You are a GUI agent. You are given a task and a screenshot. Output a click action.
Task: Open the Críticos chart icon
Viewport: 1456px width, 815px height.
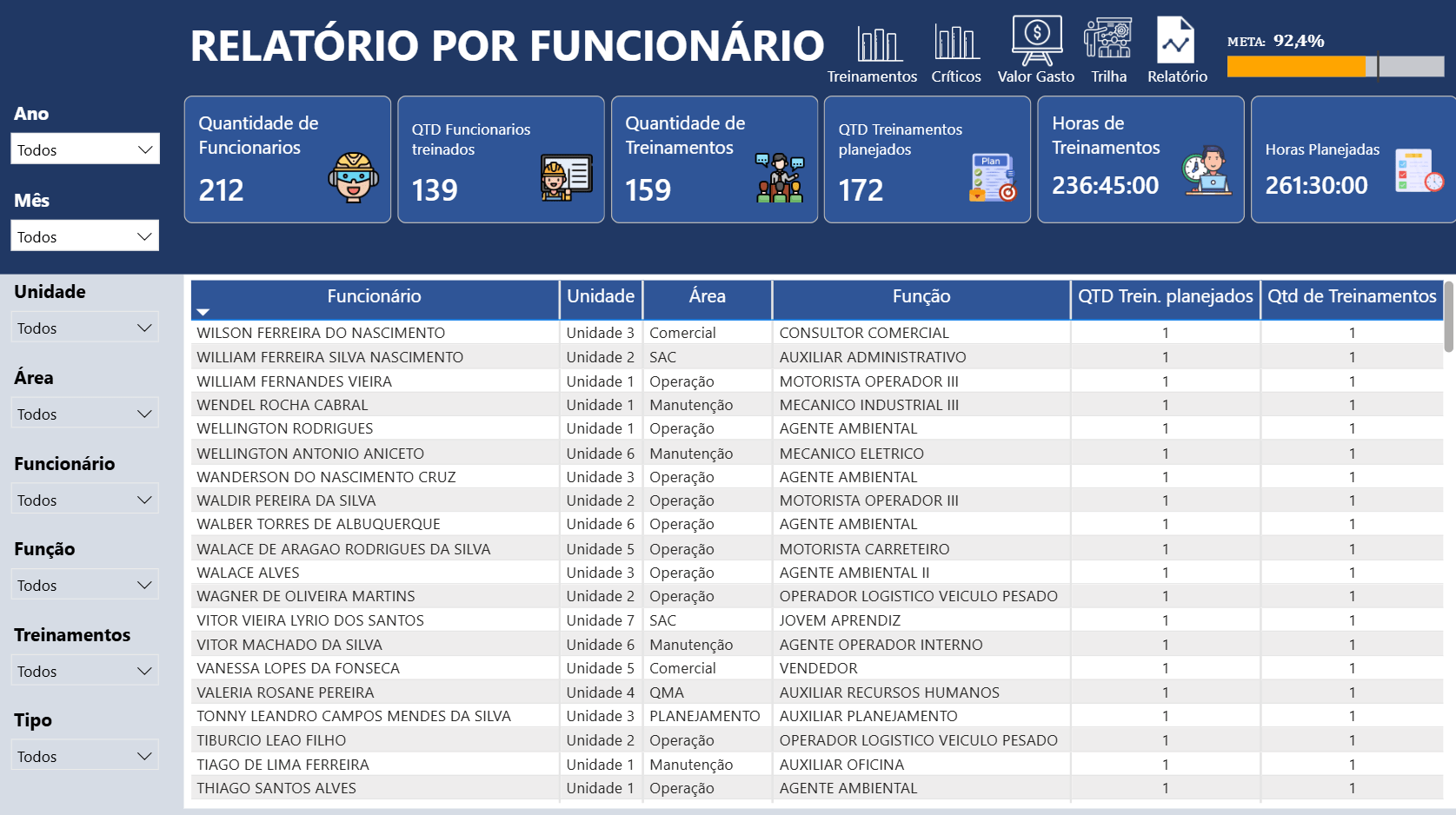tap(955, 44)
